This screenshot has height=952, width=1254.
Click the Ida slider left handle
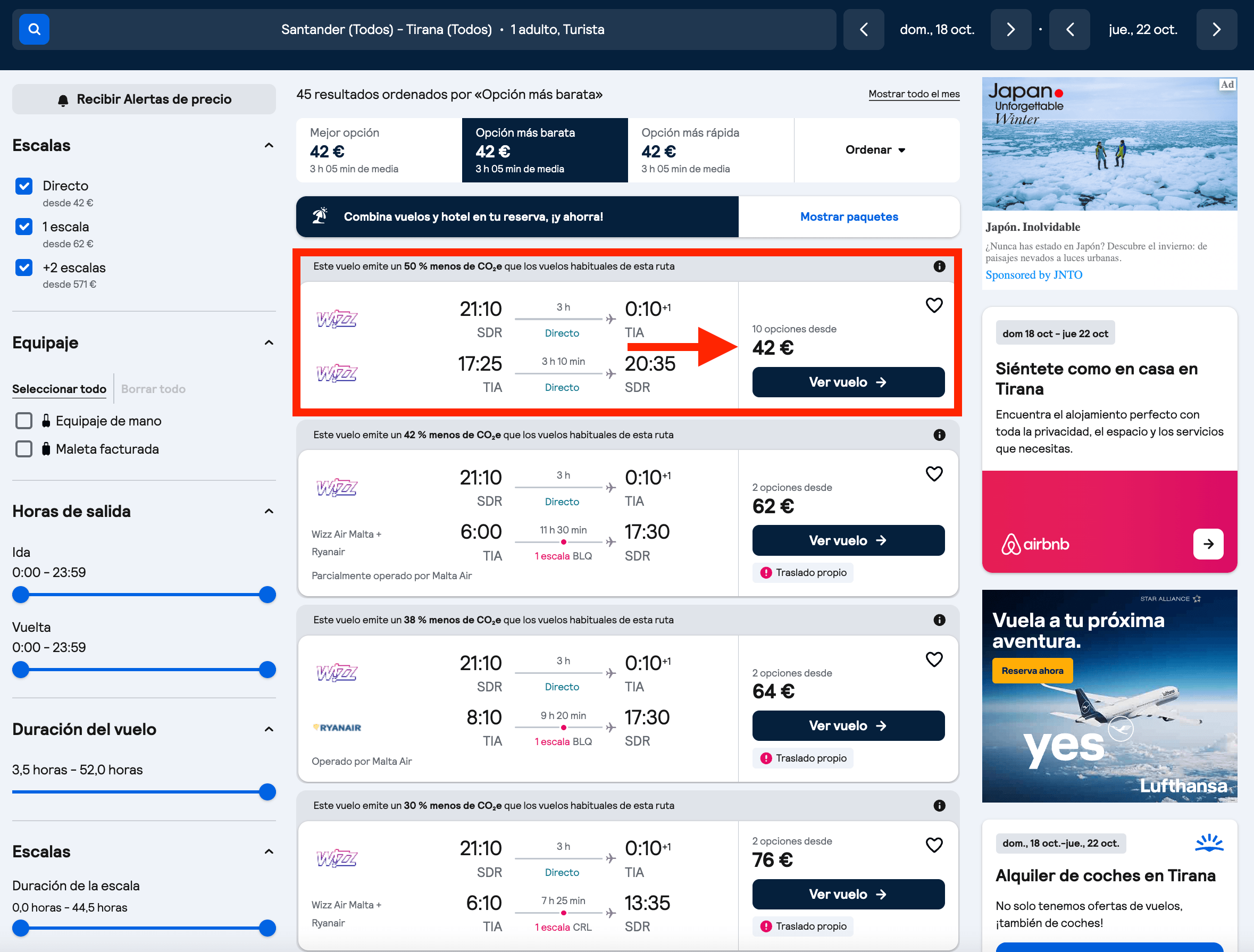tap(20, 595)
